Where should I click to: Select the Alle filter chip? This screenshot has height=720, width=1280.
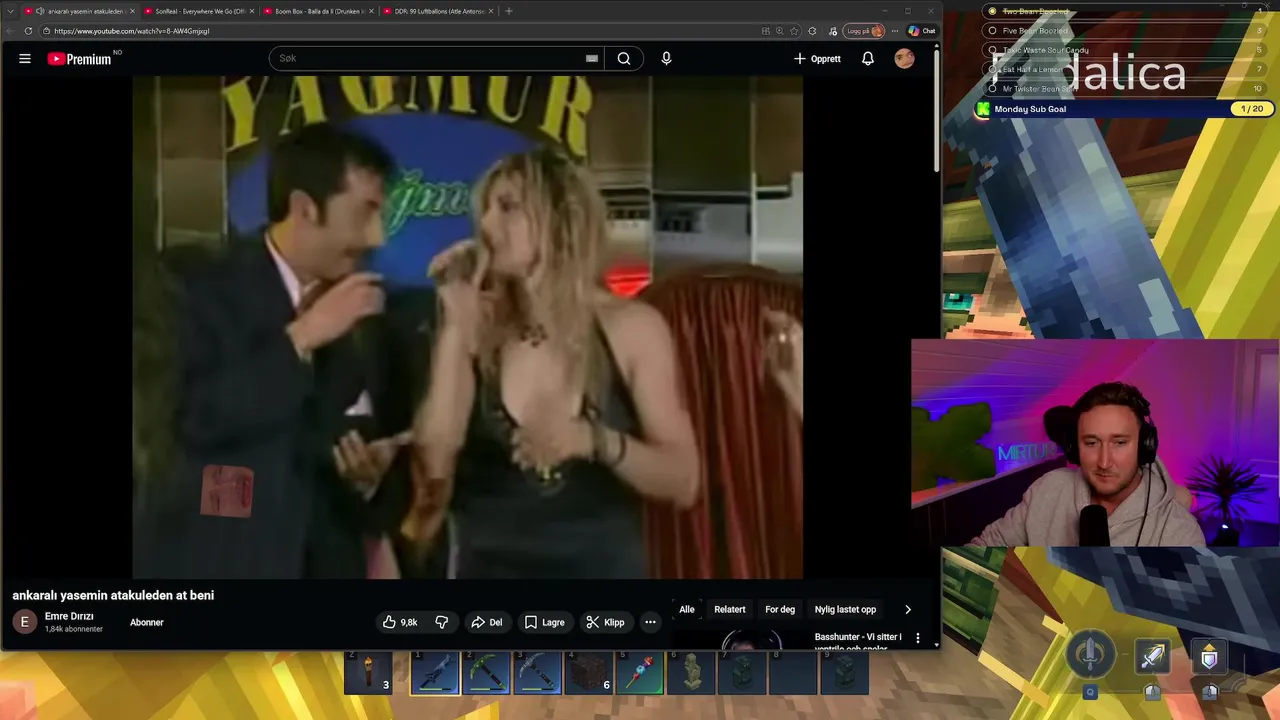(687, 609)
